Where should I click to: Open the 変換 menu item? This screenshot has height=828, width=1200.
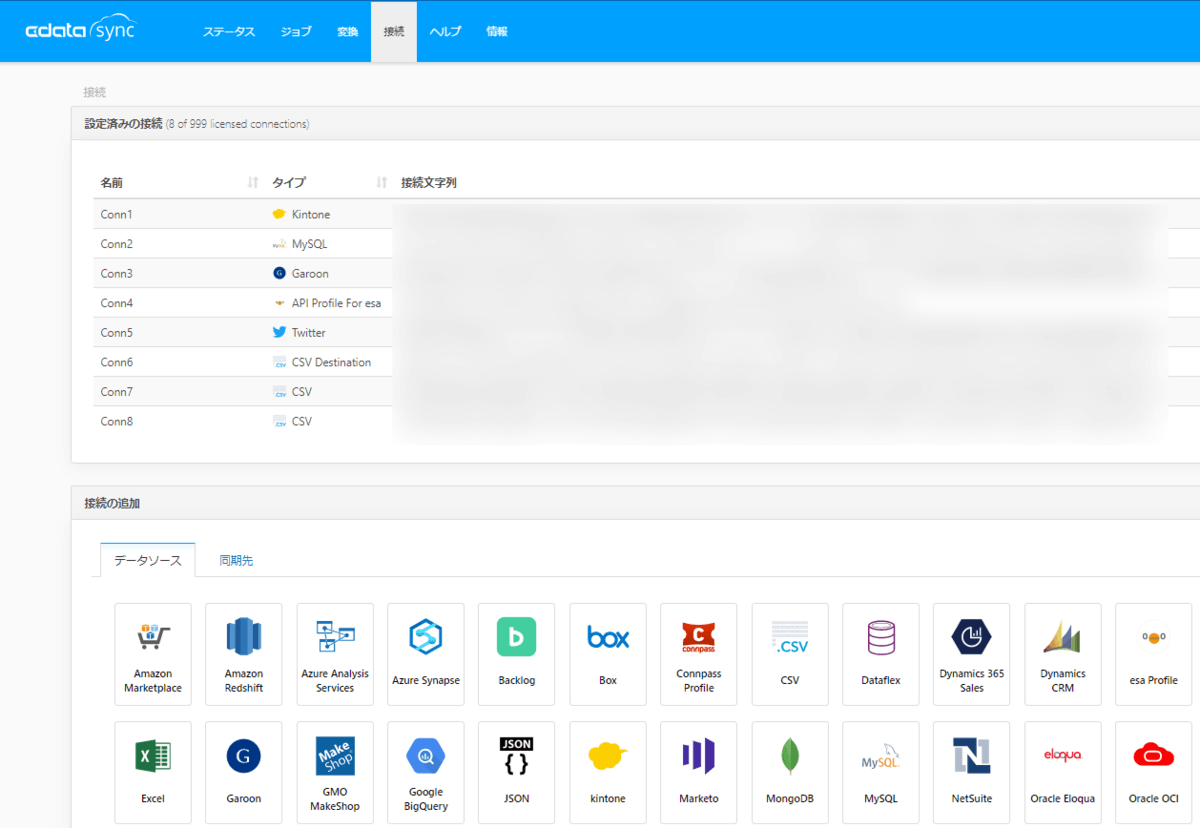point(347,32)
